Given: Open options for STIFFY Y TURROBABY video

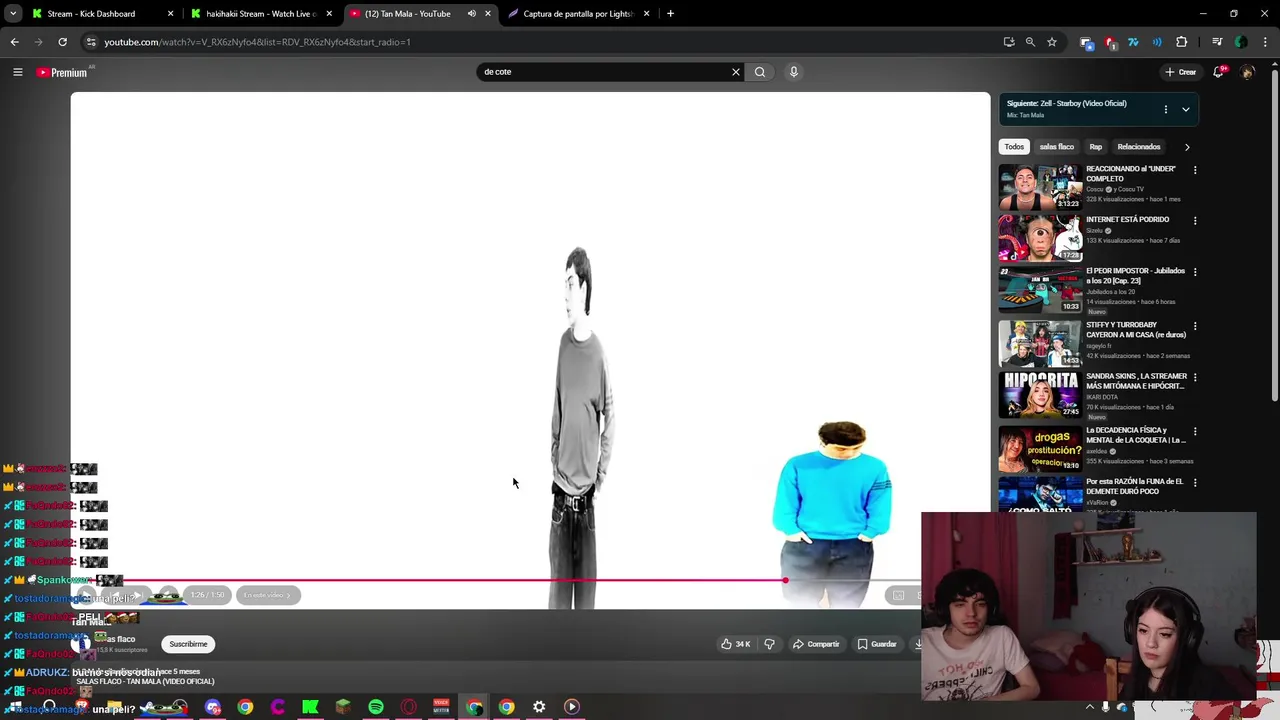Looking at the screenshot, I should pos(1195,326).
